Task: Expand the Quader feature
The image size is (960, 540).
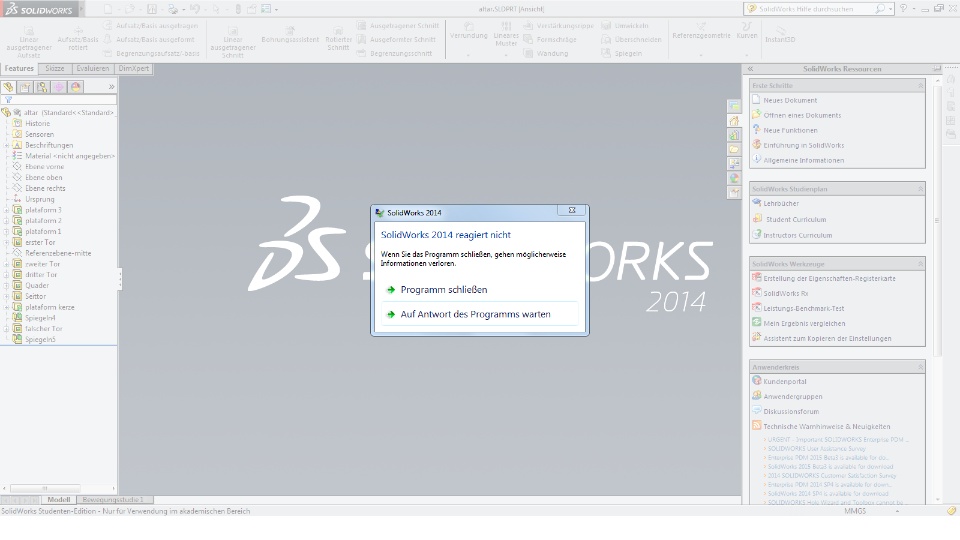Action: coord(6,285)
